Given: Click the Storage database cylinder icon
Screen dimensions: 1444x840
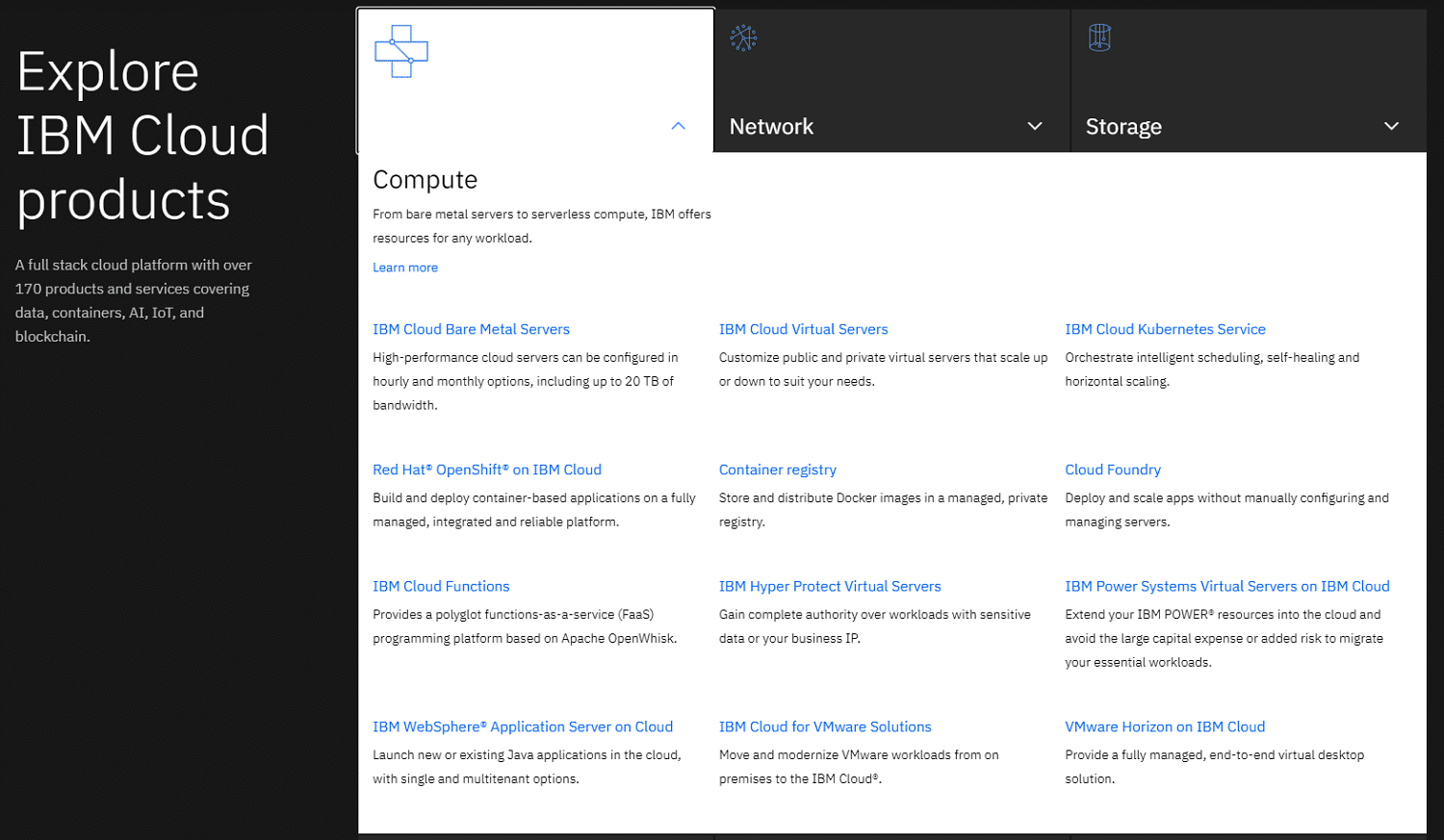Looking at the screenshot, I should (x=1098, y=38).
